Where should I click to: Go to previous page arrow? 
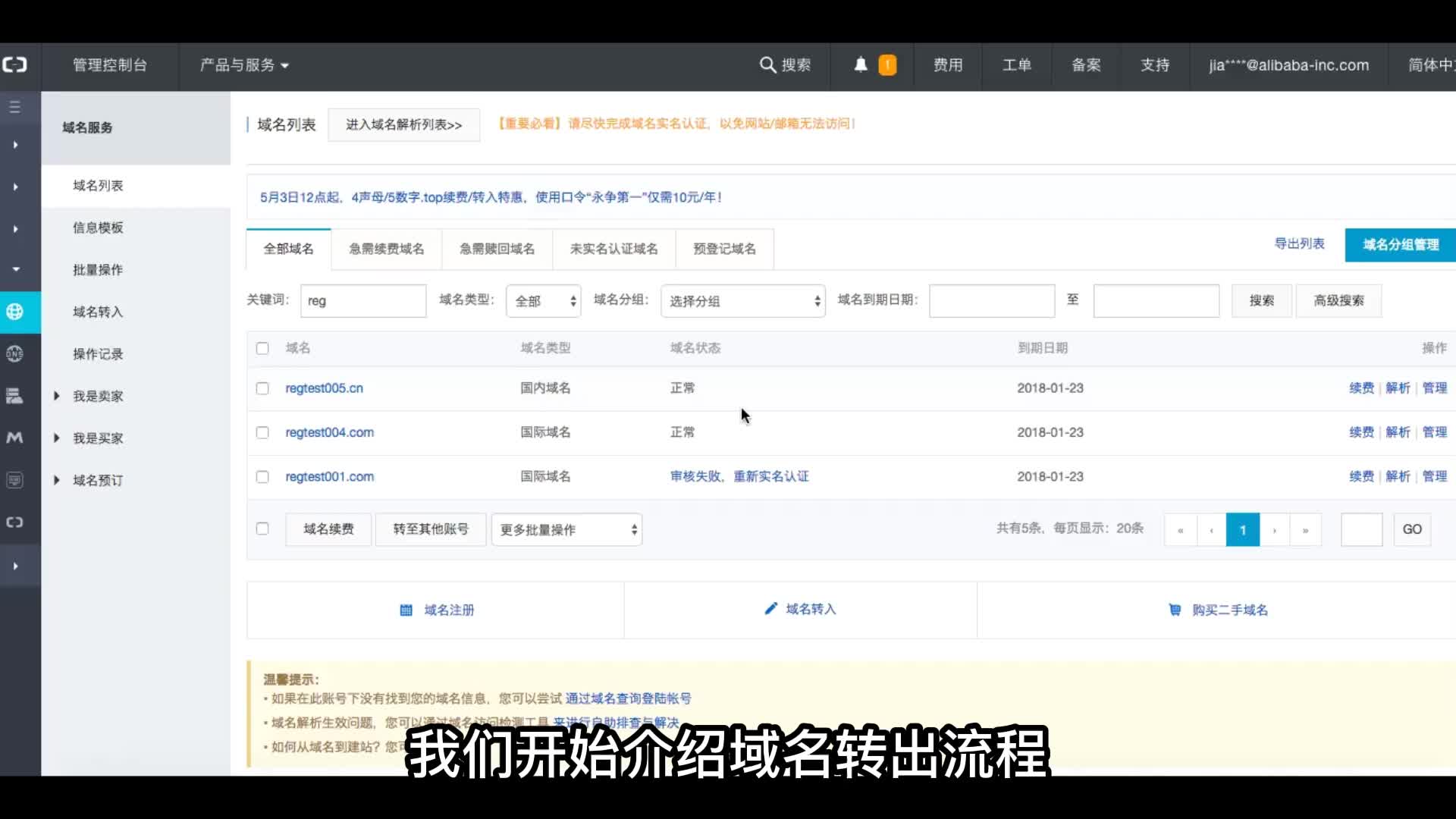coord(1211,530)
